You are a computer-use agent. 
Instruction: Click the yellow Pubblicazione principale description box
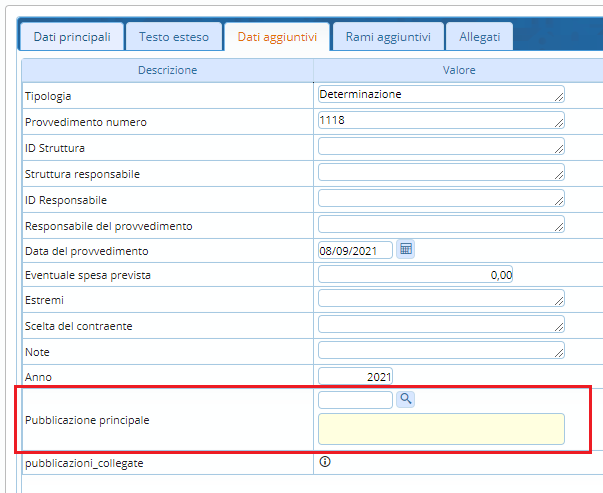(440, 429)
